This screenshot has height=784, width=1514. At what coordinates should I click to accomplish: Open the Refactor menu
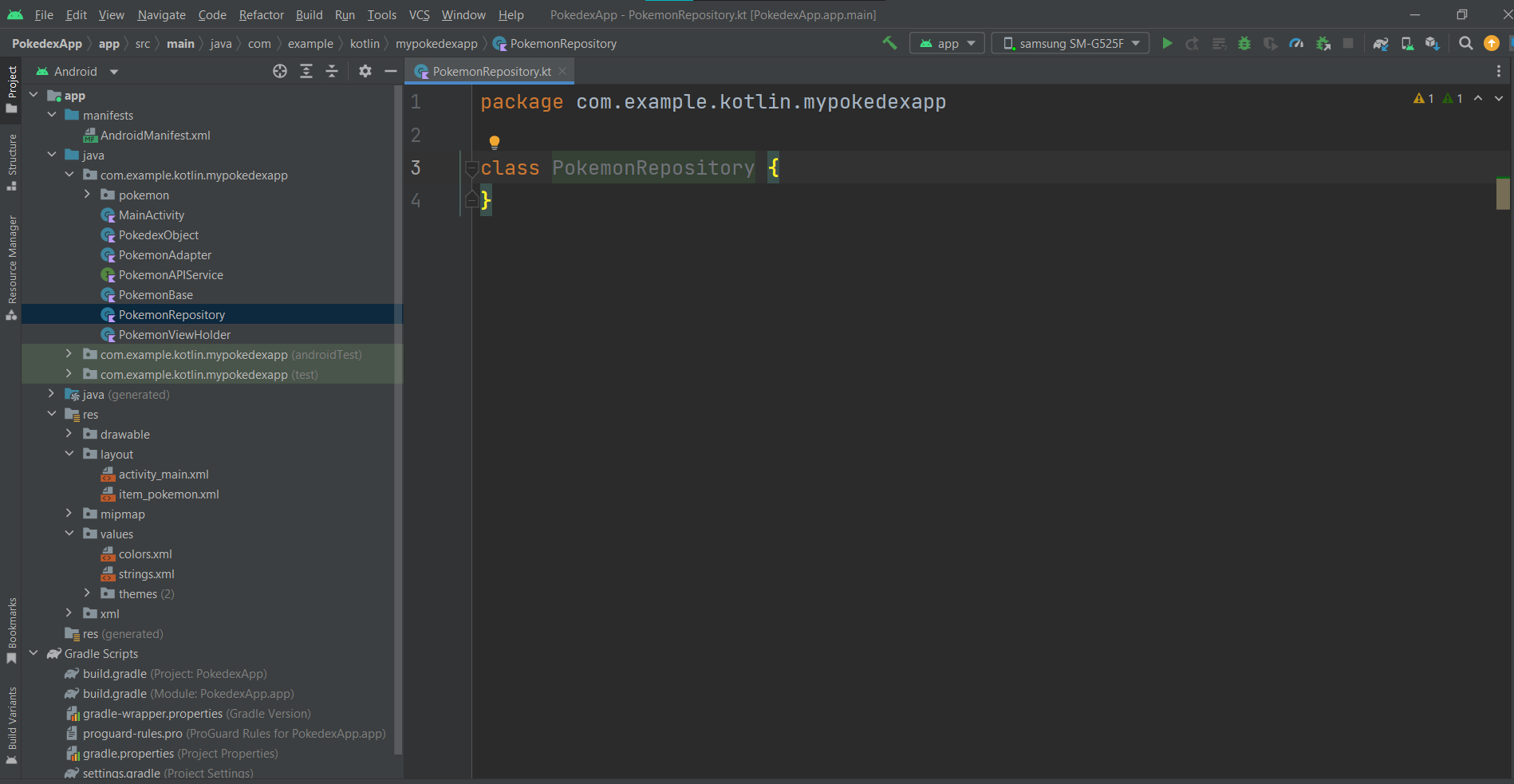[x=261, y=15]
